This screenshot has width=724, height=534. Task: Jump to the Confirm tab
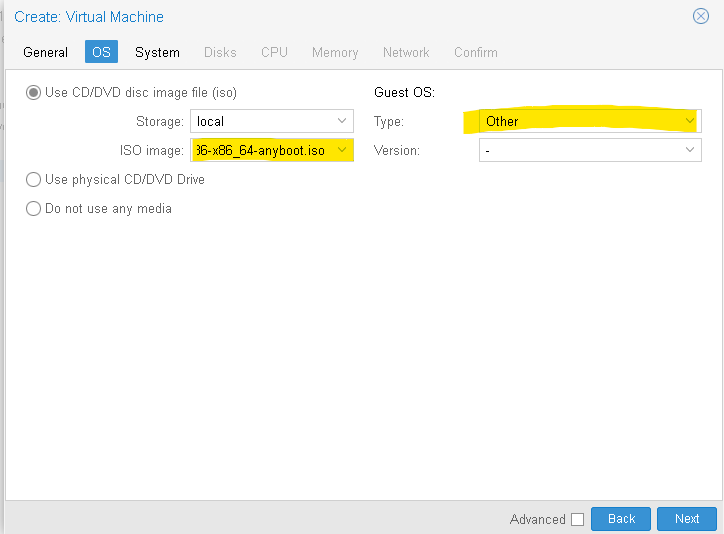476,52
